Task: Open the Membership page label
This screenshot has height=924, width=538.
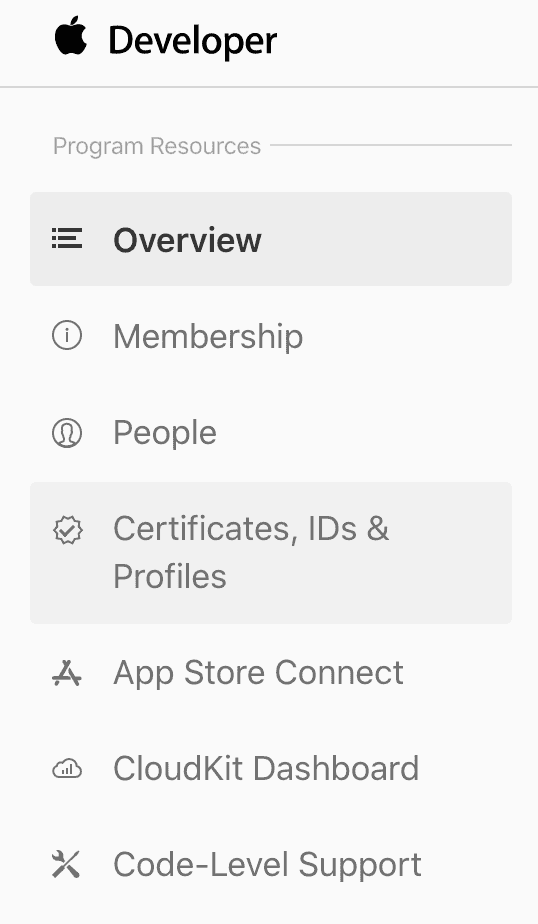Action: click(x=208, y=336)
